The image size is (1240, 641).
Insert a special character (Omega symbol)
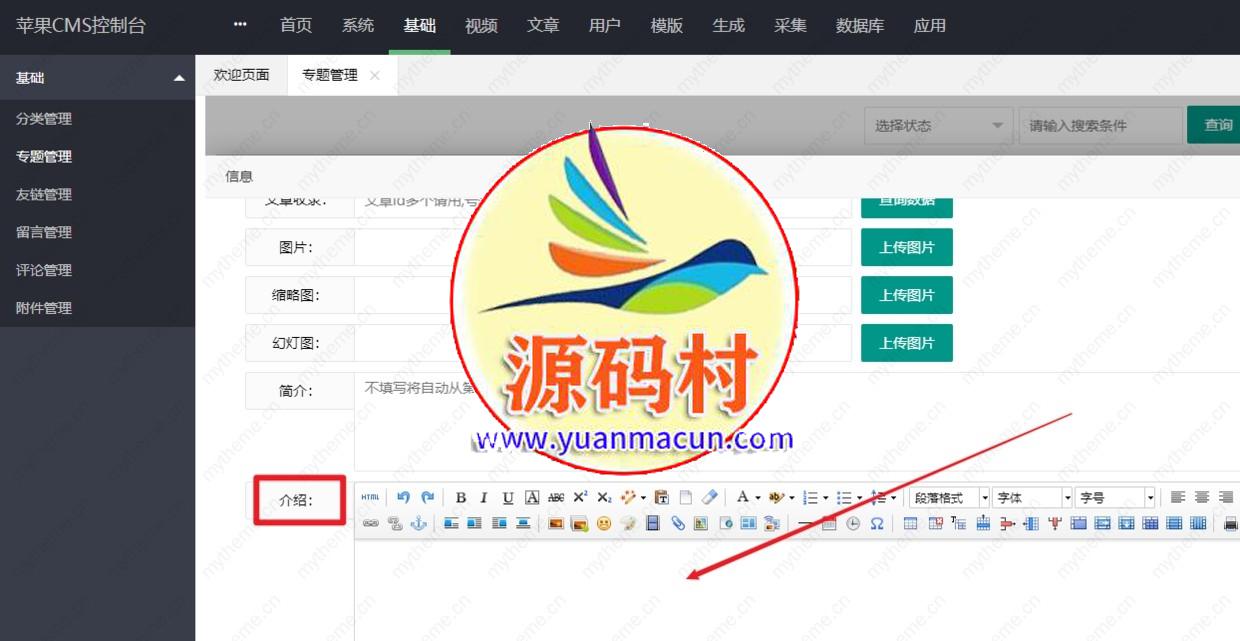point(877,523)
